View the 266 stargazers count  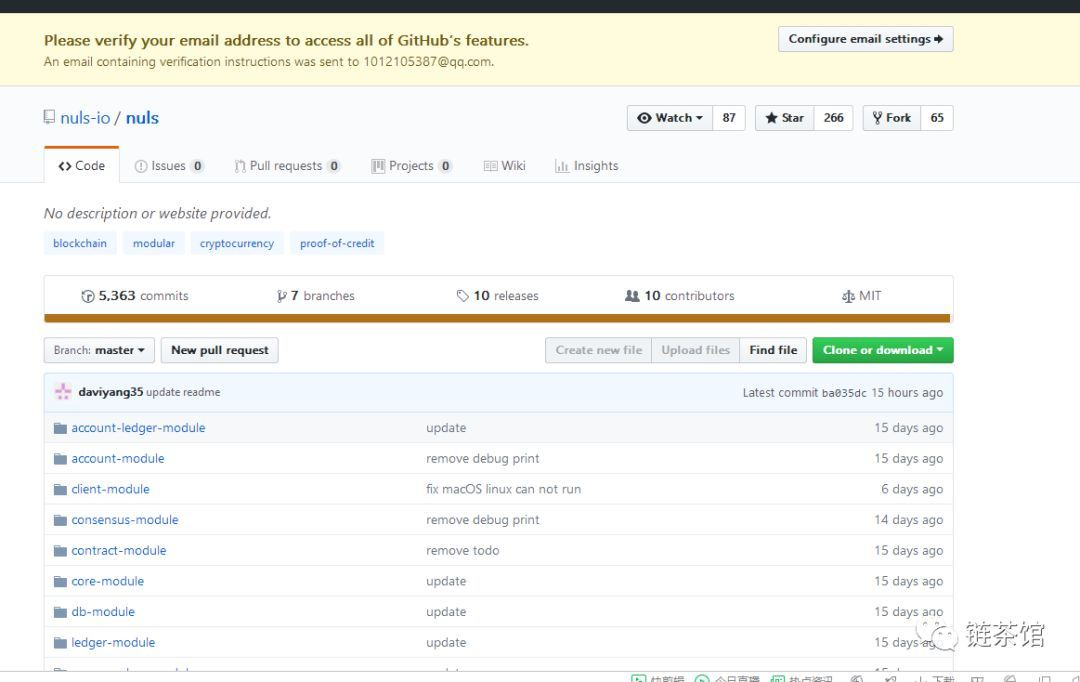coord(833,118)
